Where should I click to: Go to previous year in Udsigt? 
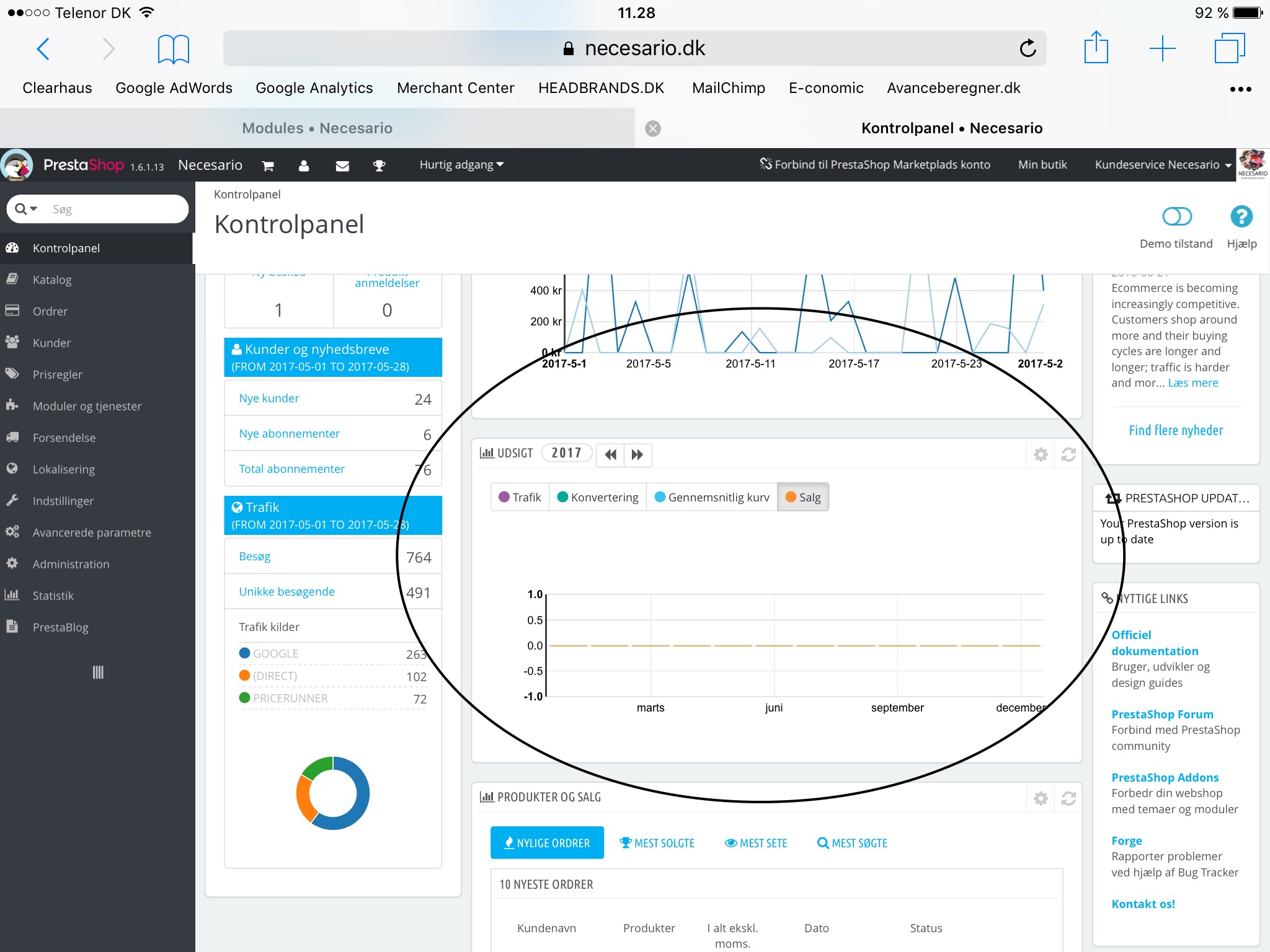610,454
